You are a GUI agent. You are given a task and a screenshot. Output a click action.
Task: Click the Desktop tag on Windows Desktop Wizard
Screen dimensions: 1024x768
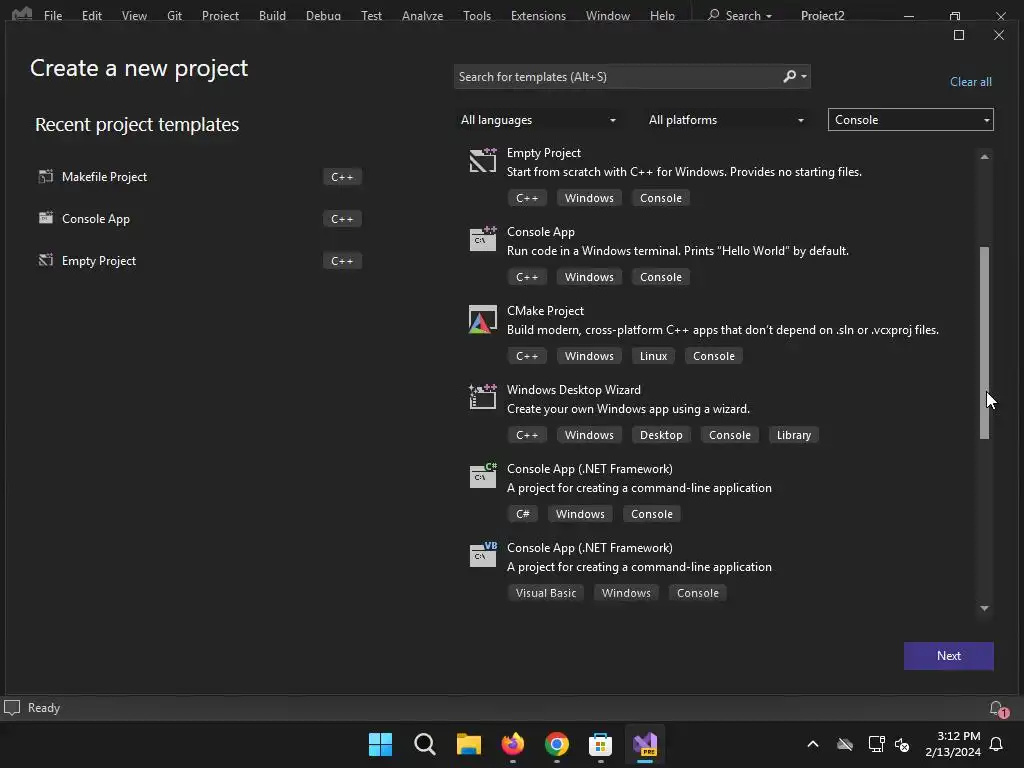pos(661,435)
